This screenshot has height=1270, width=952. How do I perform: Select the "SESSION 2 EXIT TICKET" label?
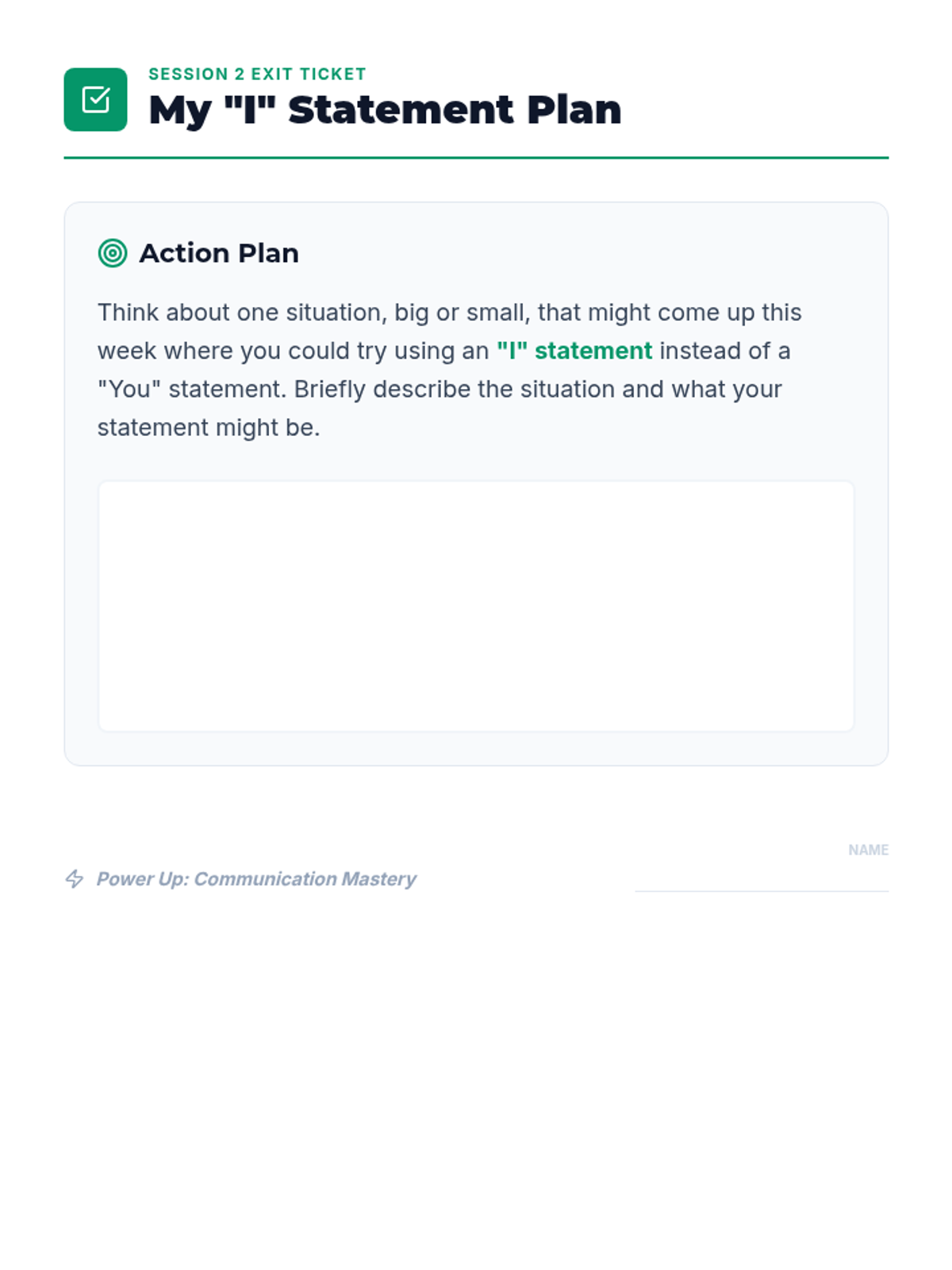pyautogui.click(x=257, y=74)
